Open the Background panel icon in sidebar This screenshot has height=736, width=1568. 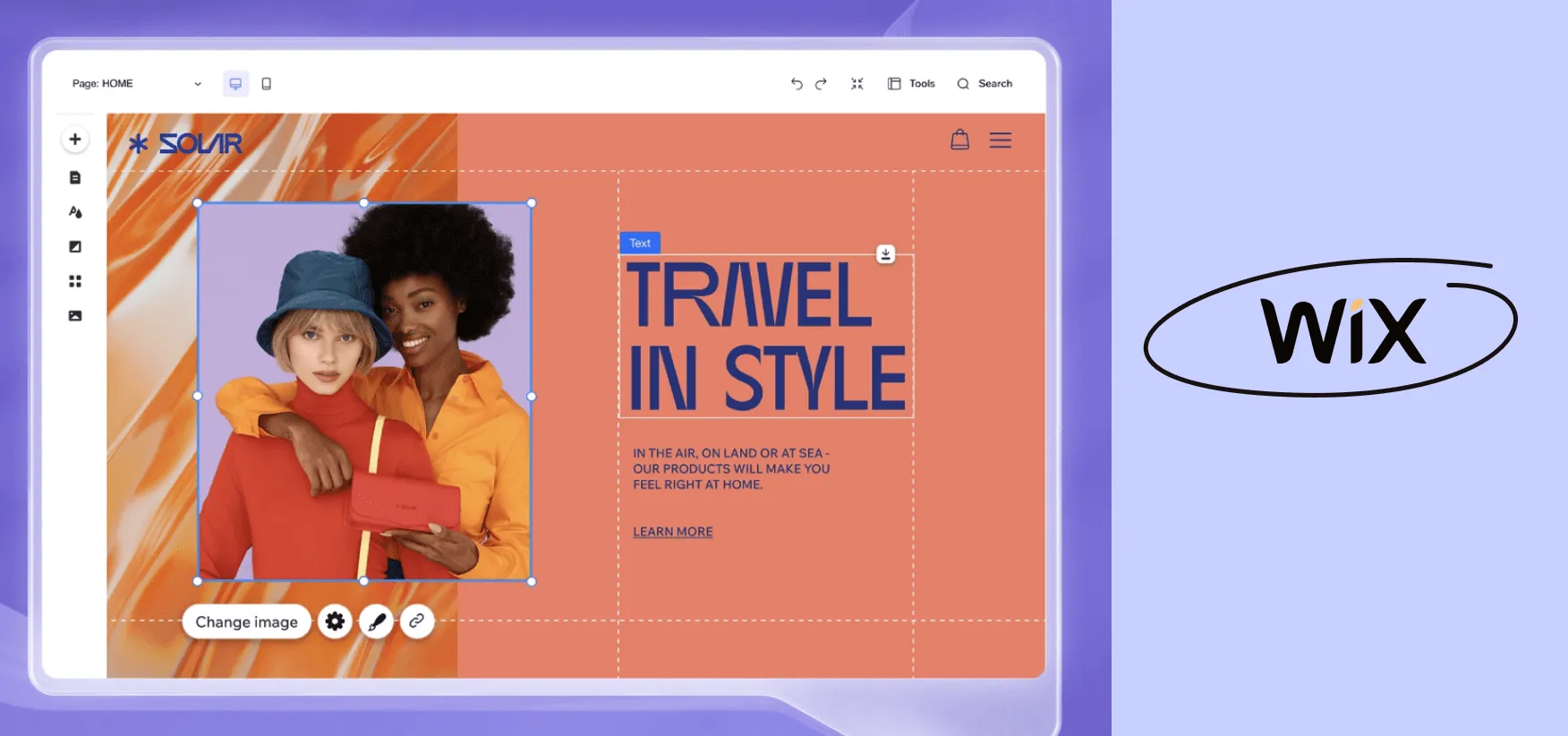coord(75,246)
